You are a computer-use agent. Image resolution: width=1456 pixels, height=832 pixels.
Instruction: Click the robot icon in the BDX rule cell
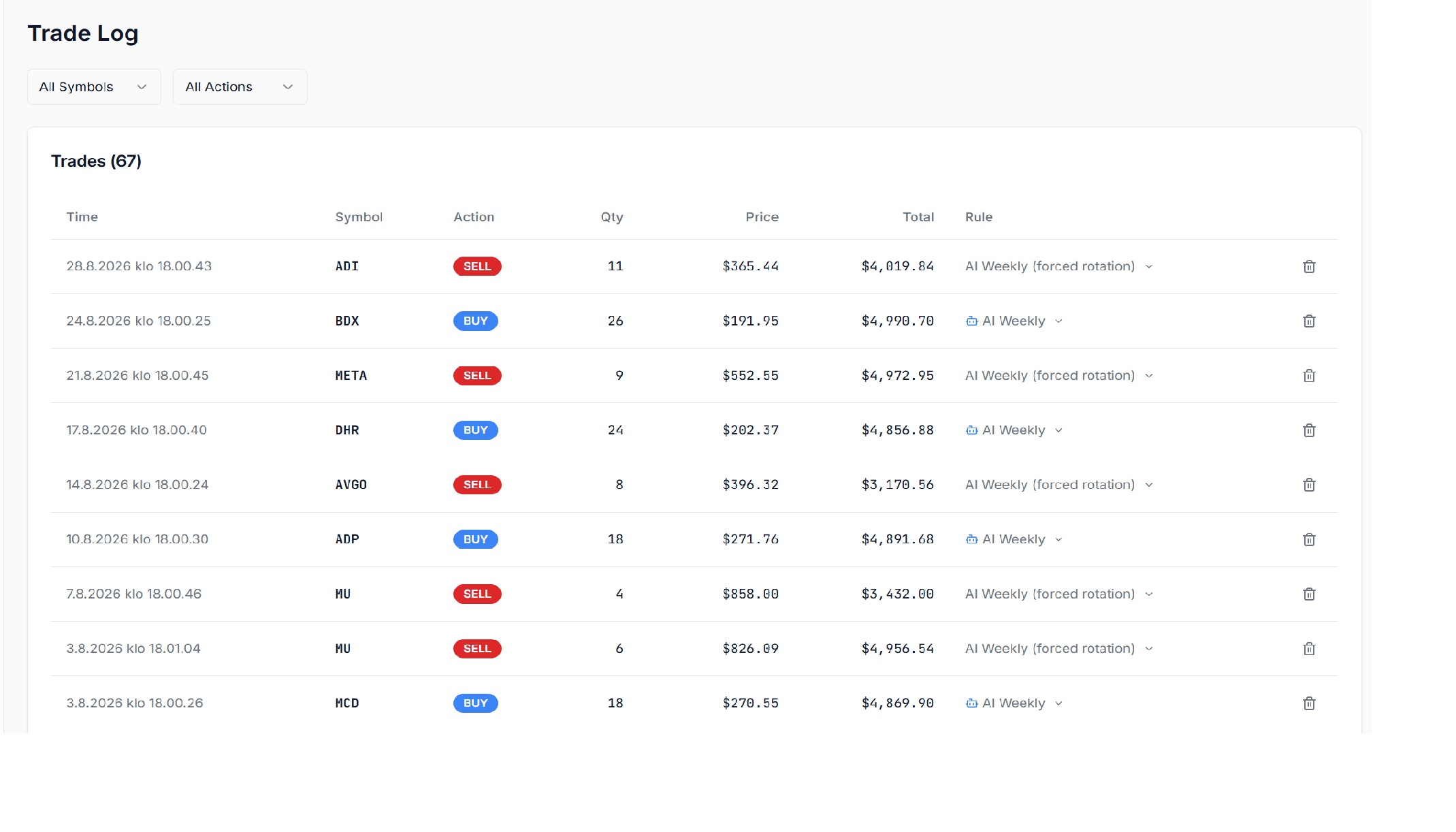[971, 321]
